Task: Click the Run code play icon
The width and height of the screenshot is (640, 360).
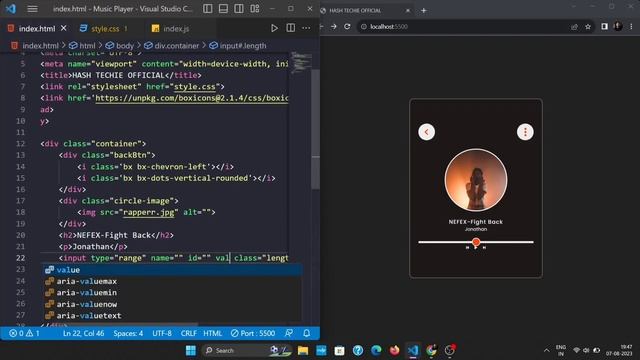Action: [x=274, y=28]
